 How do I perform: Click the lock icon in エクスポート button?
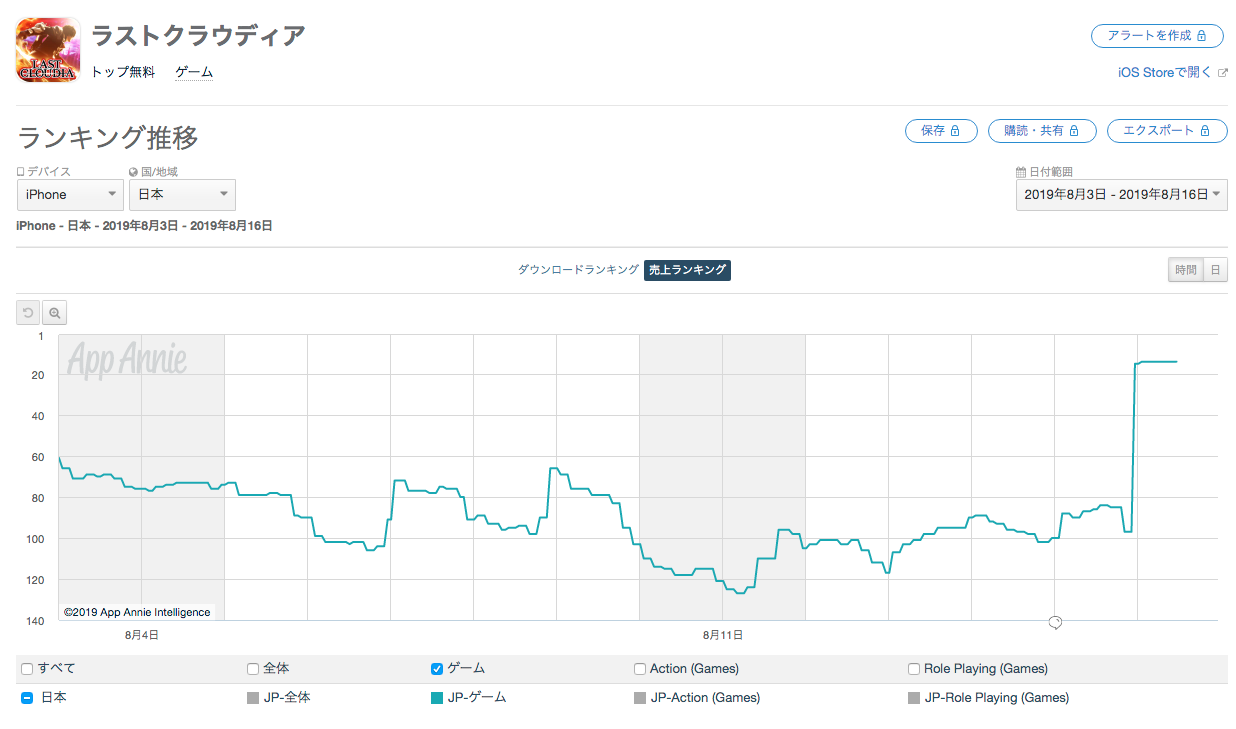click(1205, 131)
